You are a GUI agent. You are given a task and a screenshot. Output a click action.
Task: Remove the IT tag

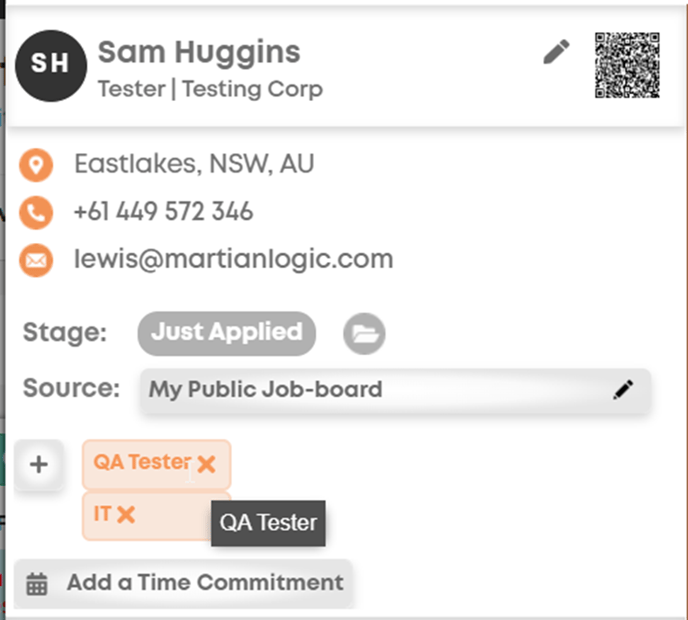tap(126, 514)
